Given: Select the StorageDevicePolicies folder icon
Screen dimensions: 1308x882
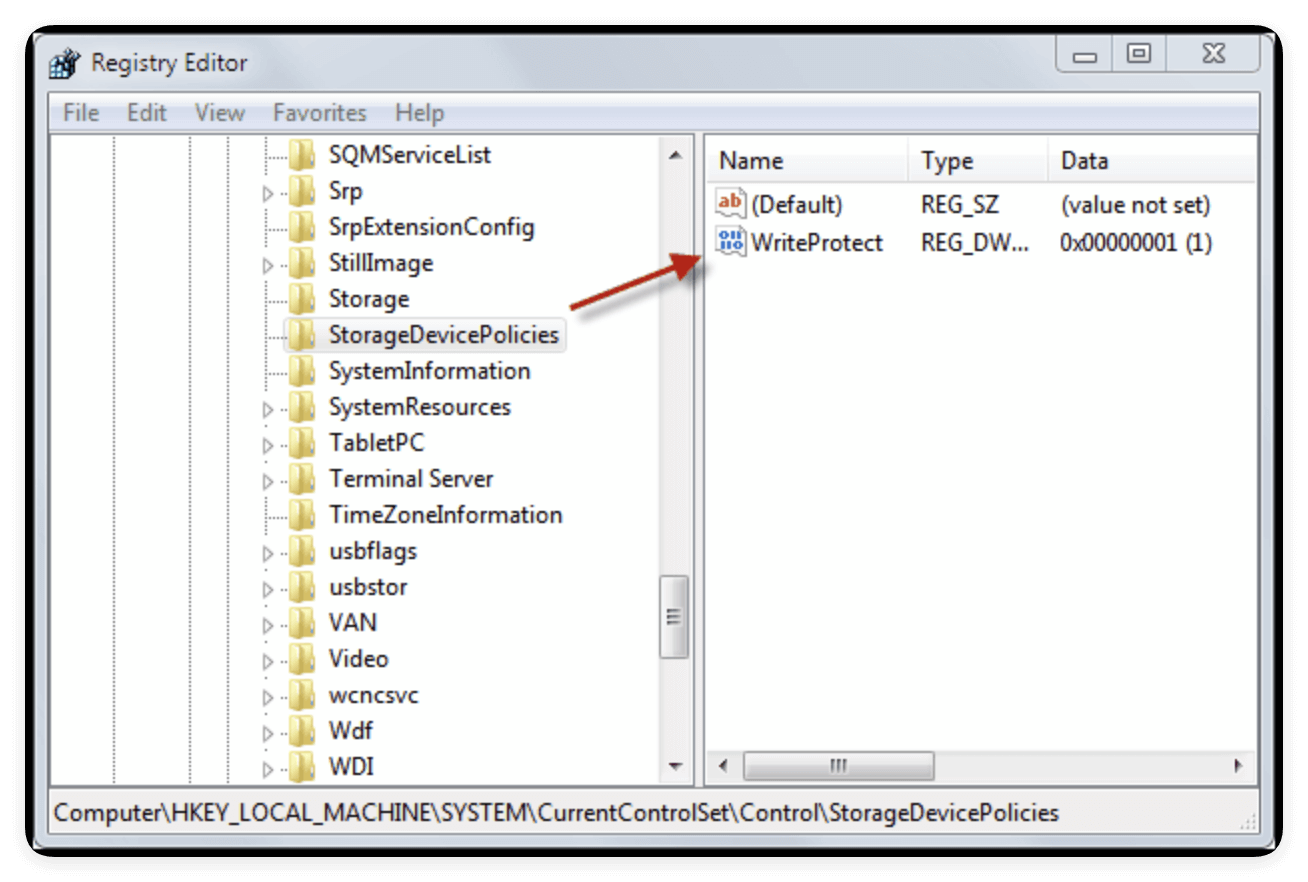Looking at the screenshot, I should coord(301,335).
